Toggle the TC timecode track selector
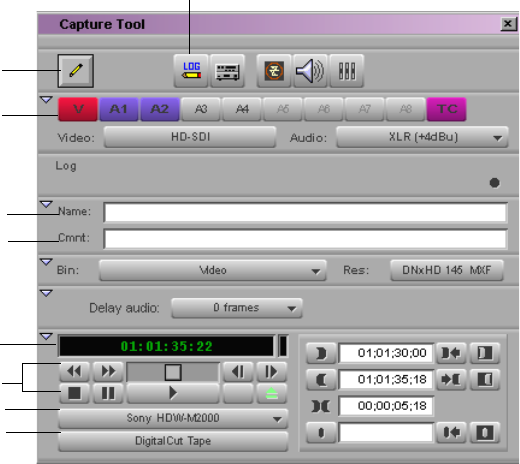Viewport: 520px width, 464px height. tap(447, 109)
